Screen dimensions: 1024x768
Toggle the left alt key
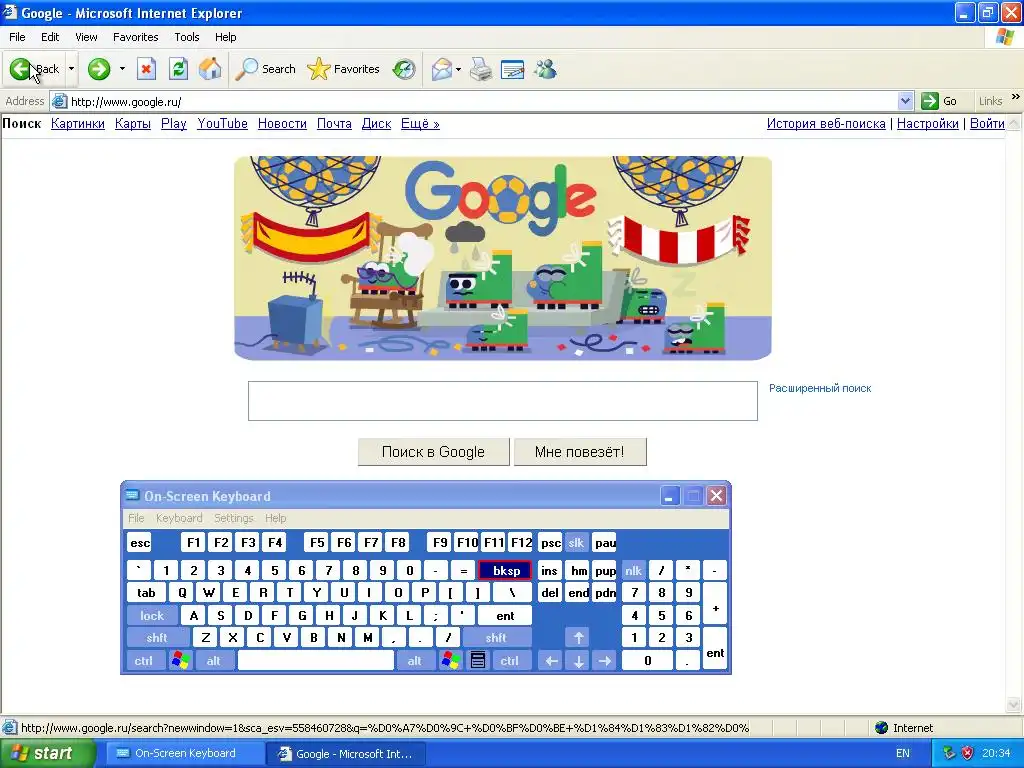(214, 660)
